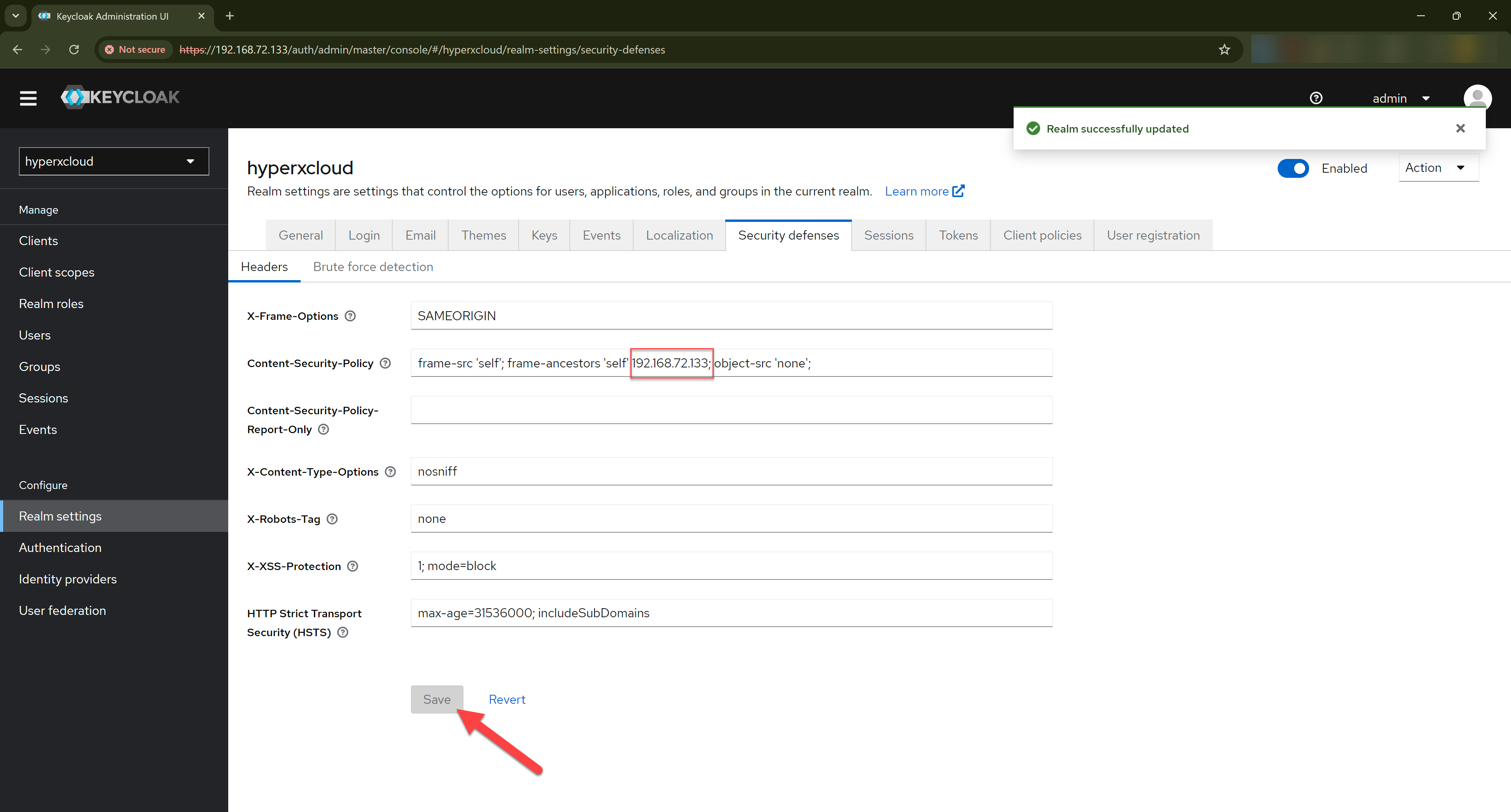Show help for HSTS field
Screen dimensions: 1511x812
(x=343, y=632)
